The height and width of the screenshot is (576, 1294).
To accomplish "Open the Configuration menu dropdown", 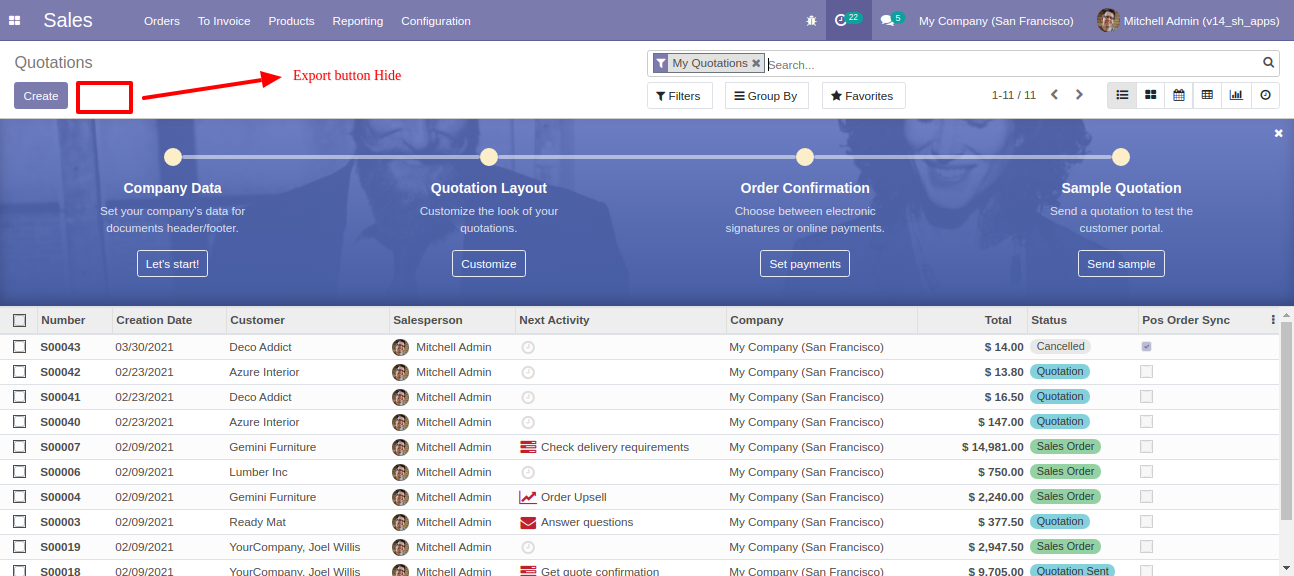I will tap(436, 21).
